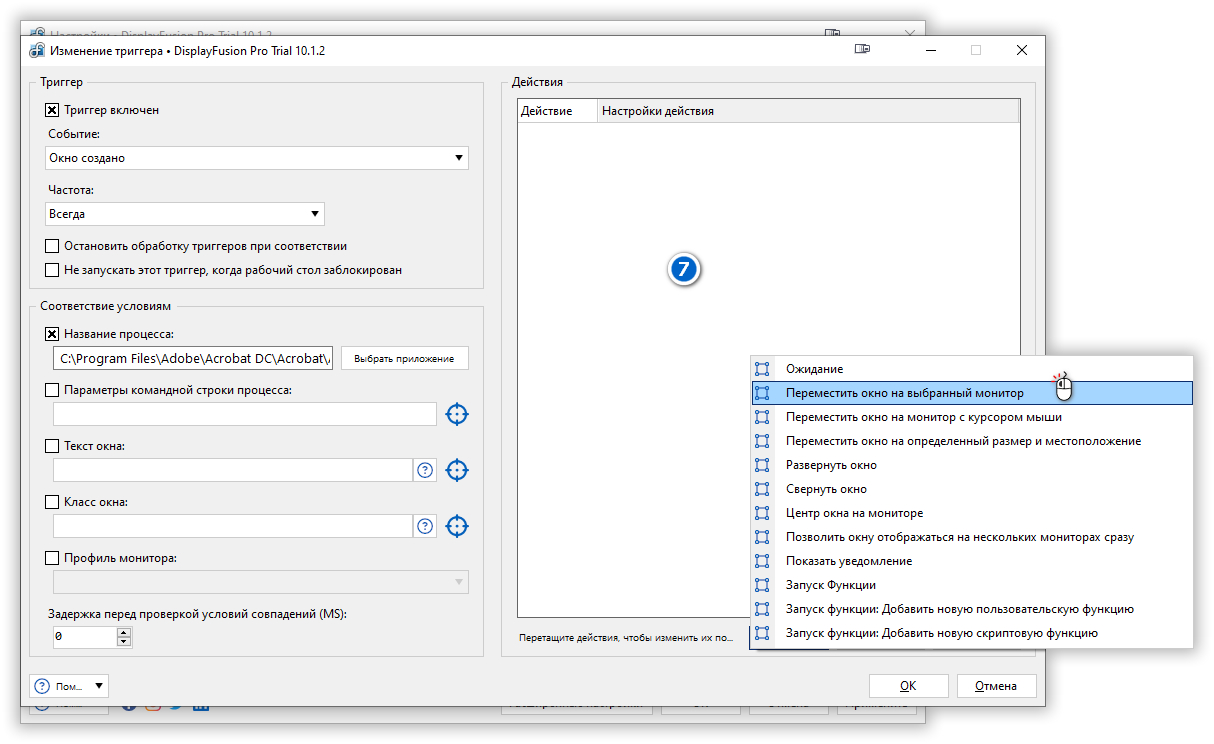Viewport: 1214px width, 744px height.
Task: Click the Выбрать приложение button
Action: click(x=405, y=358)
